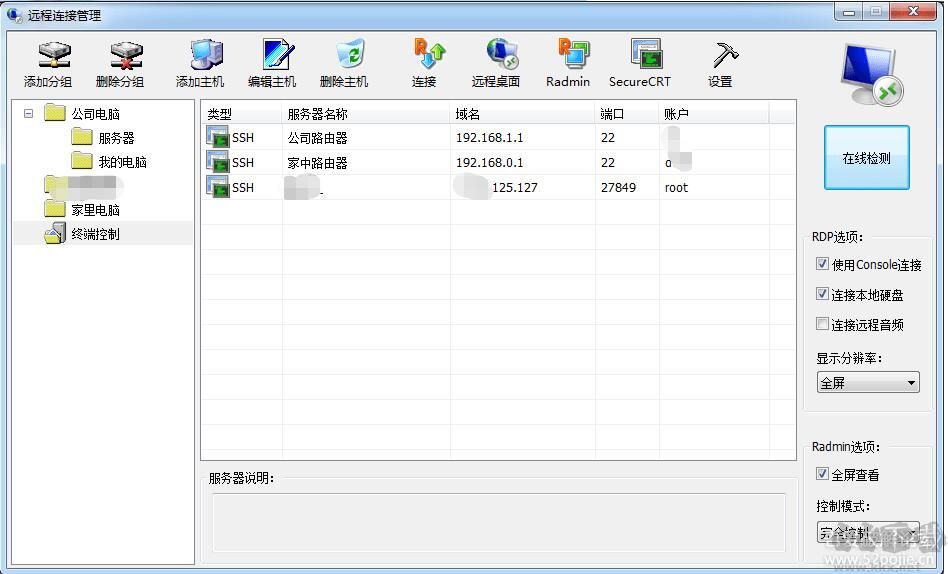Click the 删除分组 delete group icon

[126, 55]
